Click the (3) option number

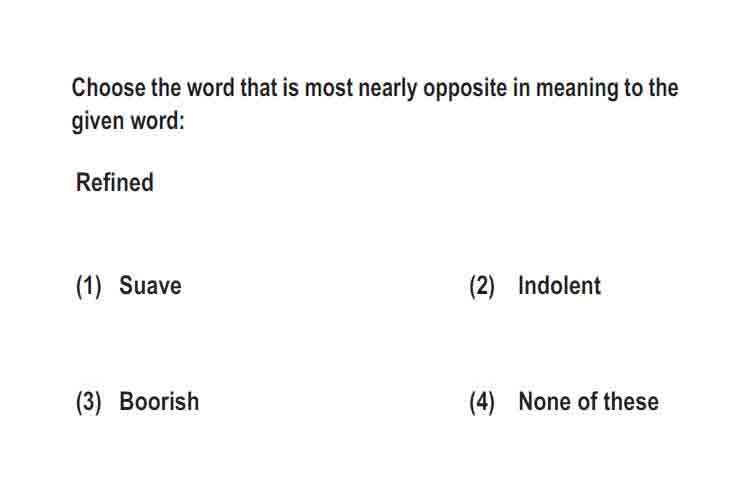(x=89, y=402)
